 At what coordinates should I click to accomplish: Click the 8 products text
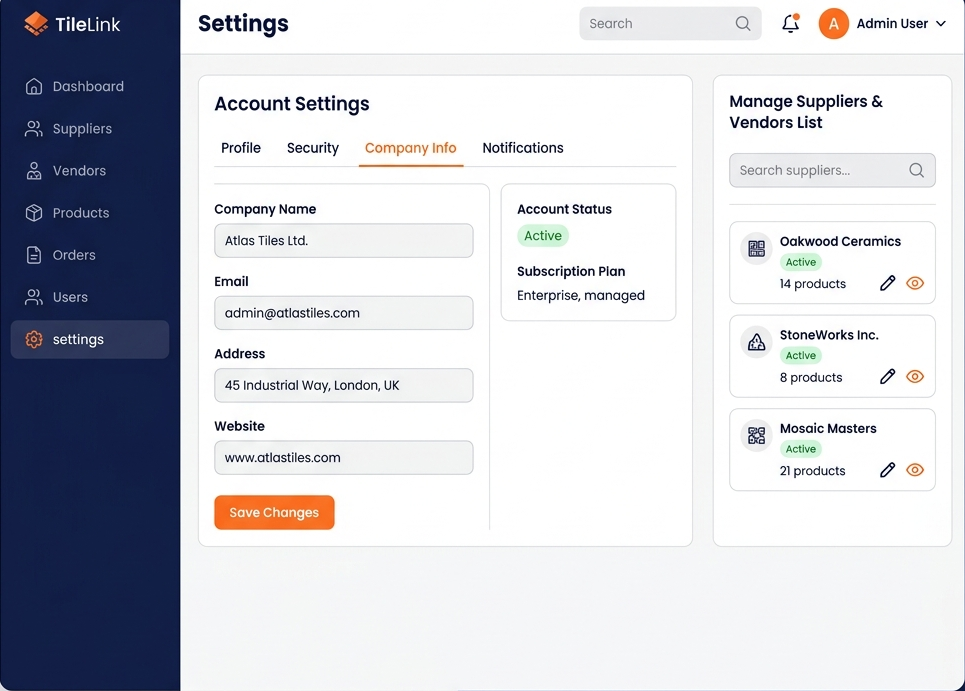811,377
